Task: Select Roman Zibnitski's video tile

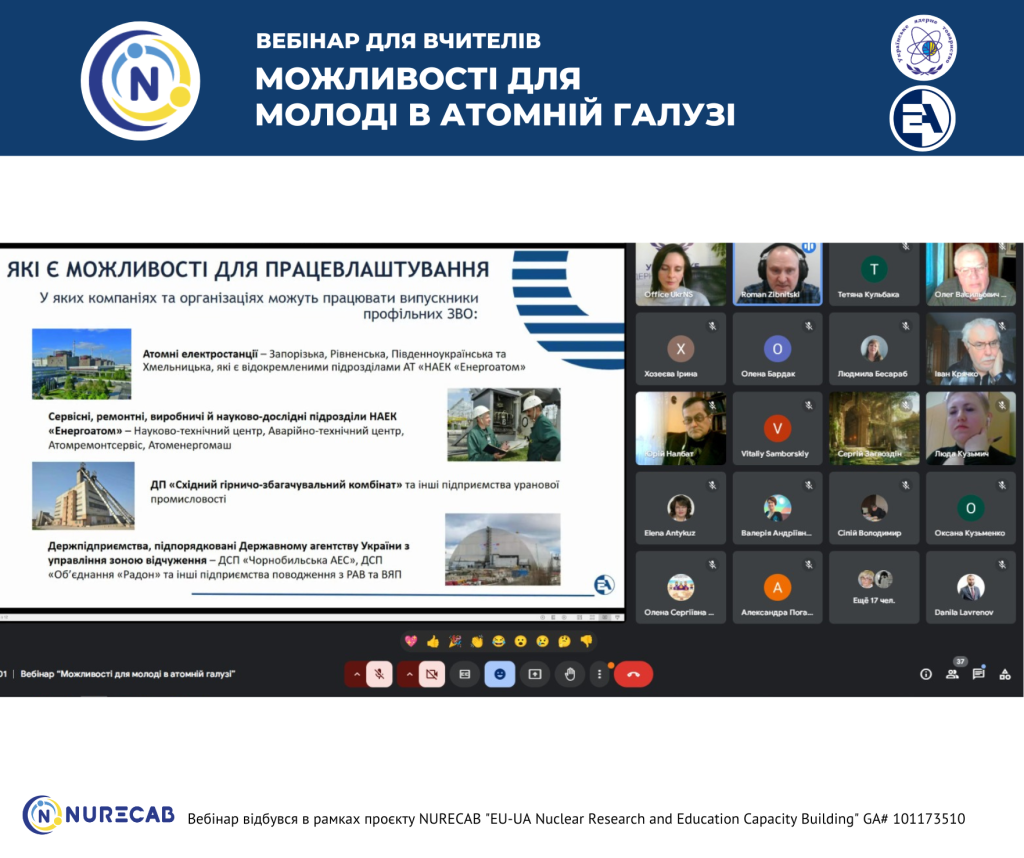Action: tap(777, 275)
